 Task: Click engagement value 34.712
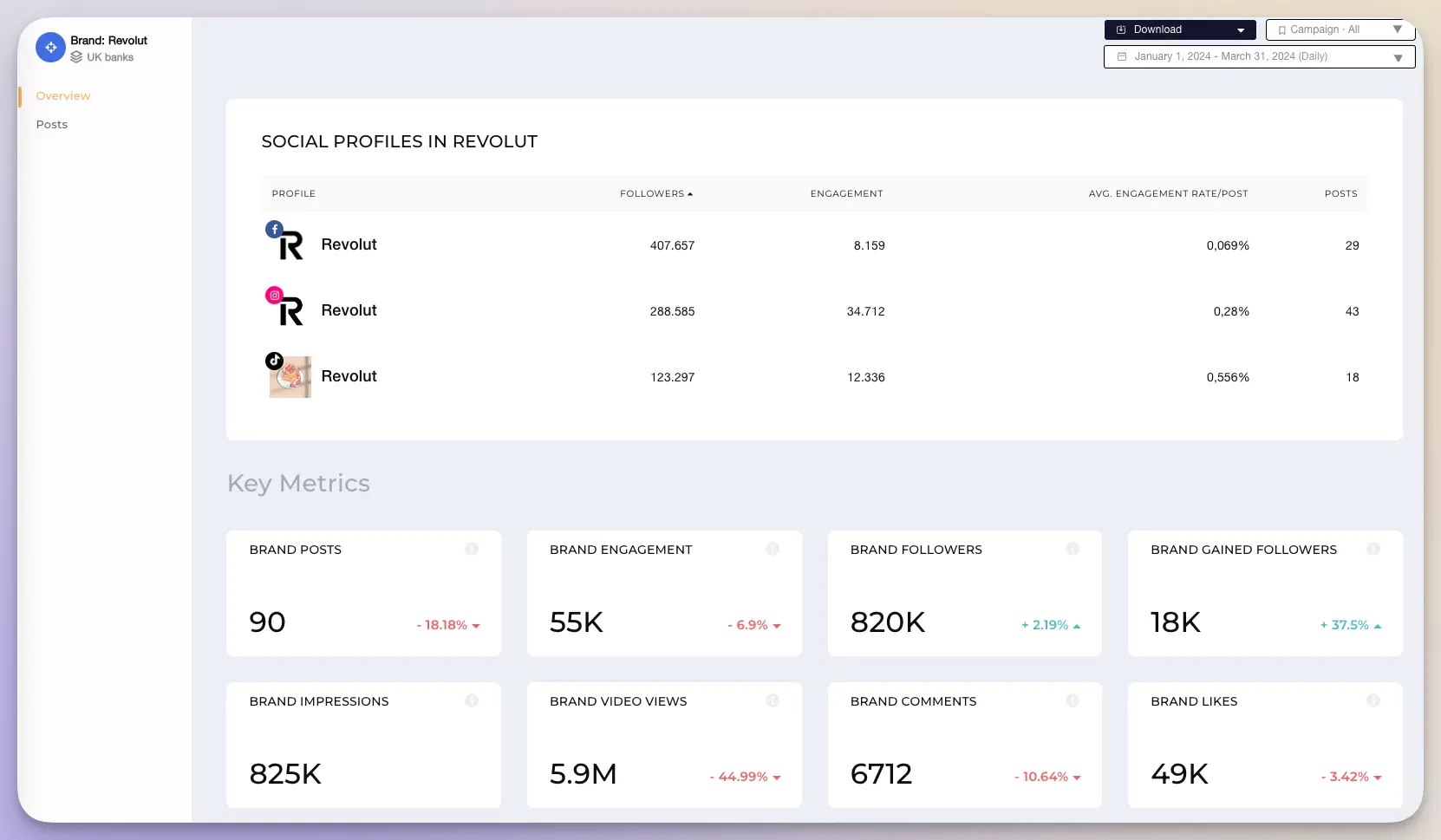pyautogui.click(x=866, y=311)
